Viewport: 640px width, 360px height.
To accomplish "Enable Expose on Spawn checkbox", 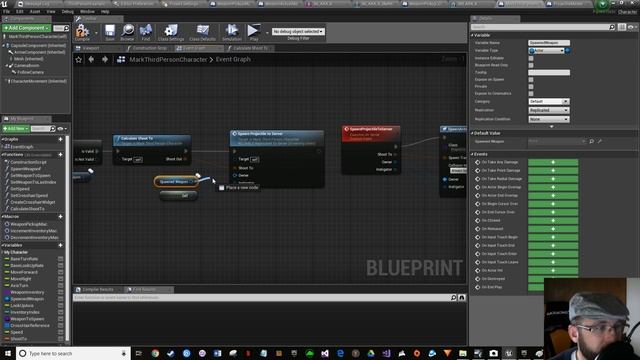I will click(x=531, y=80).
